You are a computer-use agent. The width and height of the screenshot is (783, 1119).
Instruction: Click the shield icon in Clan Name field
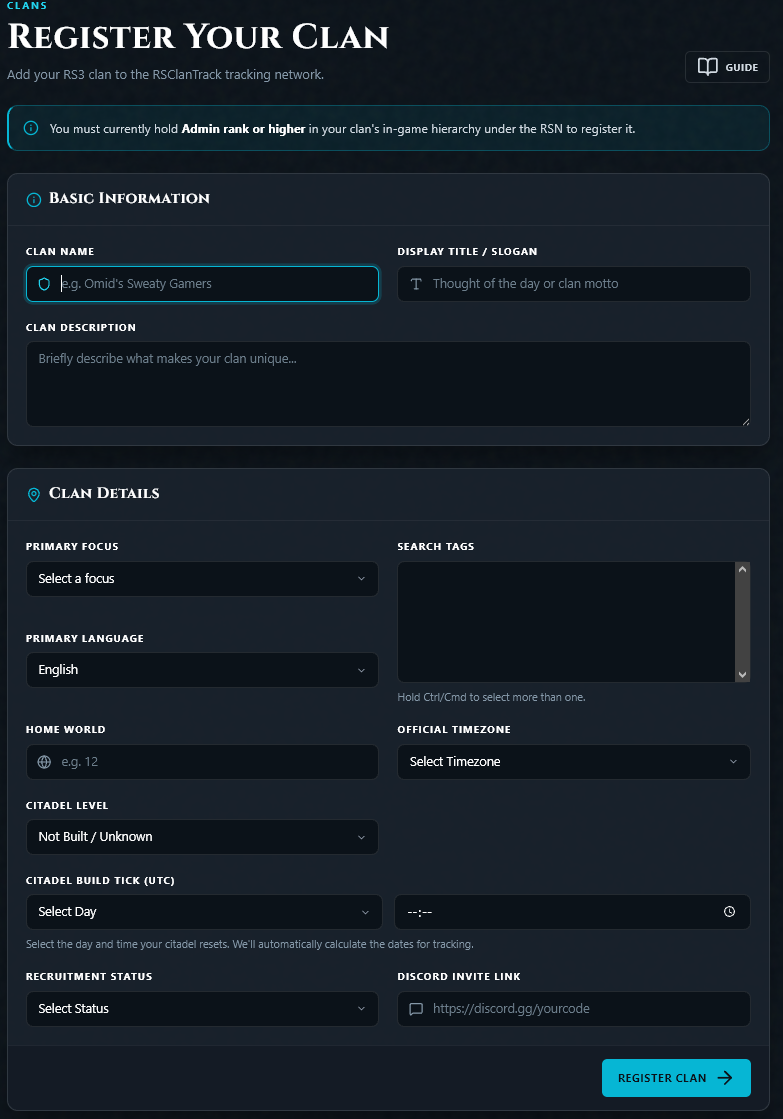pos(44,284)
